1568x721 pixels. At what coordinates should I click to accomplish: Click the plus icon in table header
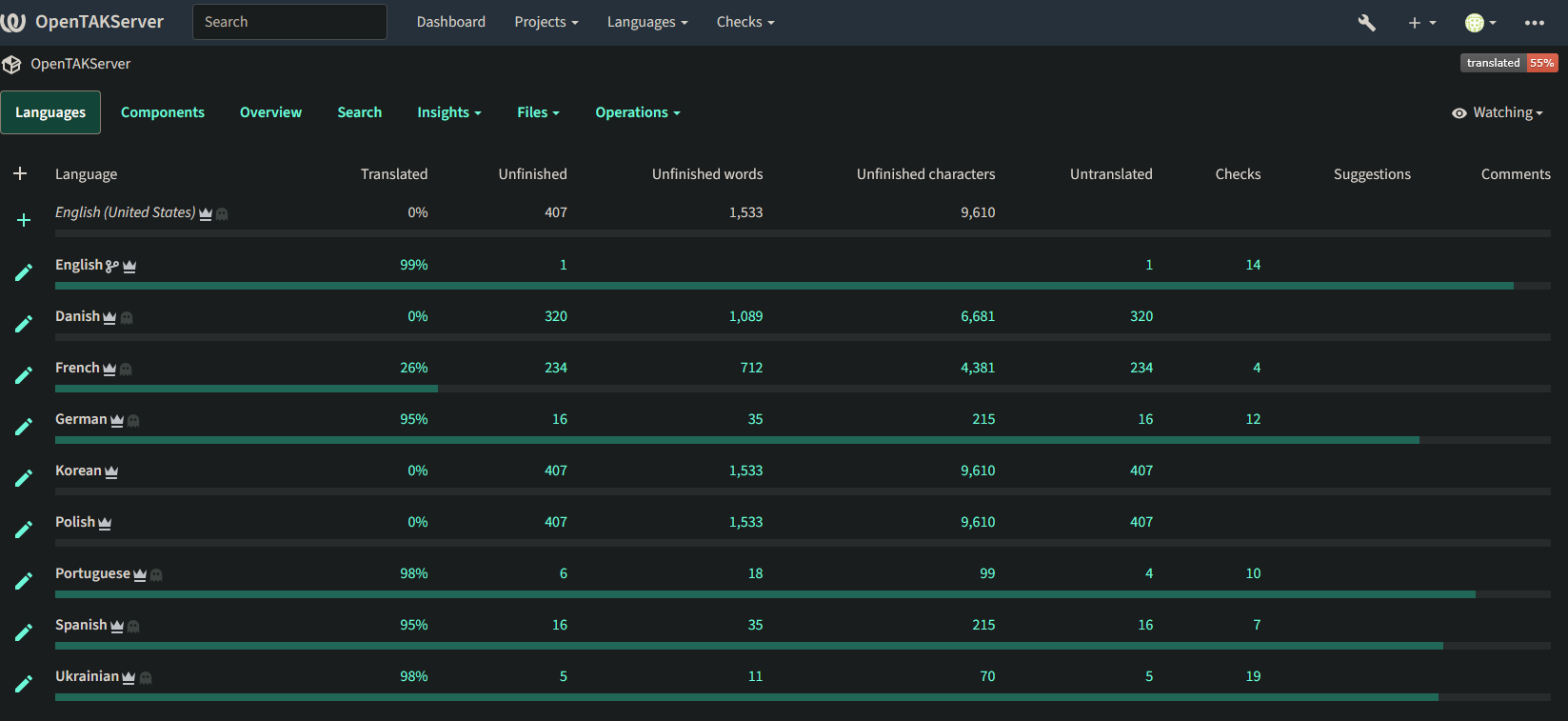pos(20,173)
